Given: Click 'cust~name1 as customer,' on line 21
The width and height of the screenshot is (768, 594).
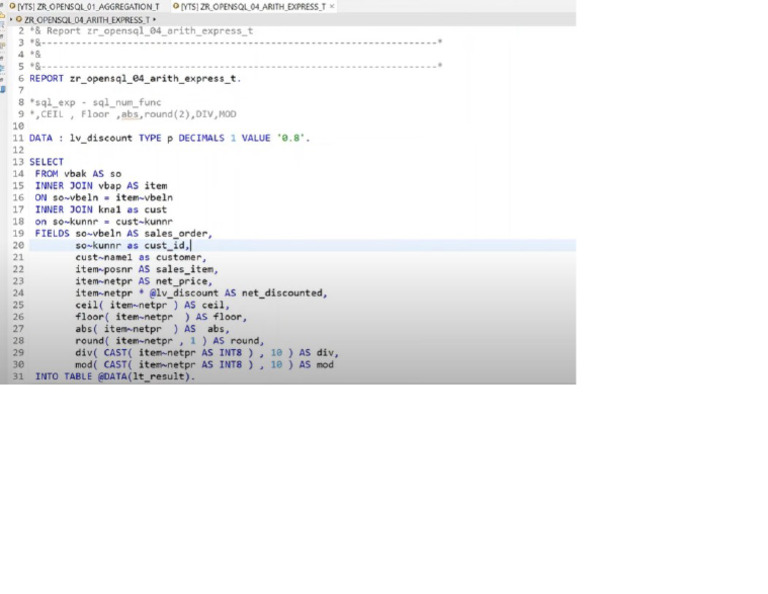Looking at the screenshot, I should (x=141, y=257).
